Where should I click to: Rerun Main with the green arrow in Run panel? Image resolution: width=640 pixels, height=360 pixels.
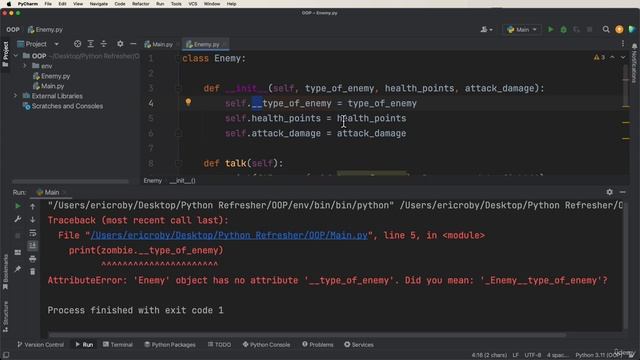[x=18, y=206]
